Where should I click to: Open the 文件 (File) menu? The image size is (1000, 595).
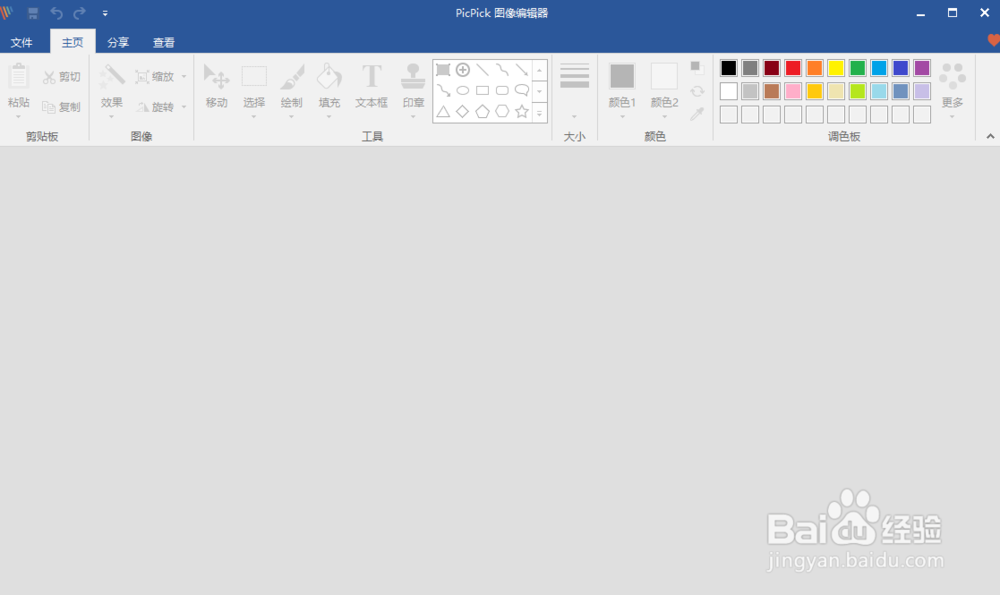(22, 42)
